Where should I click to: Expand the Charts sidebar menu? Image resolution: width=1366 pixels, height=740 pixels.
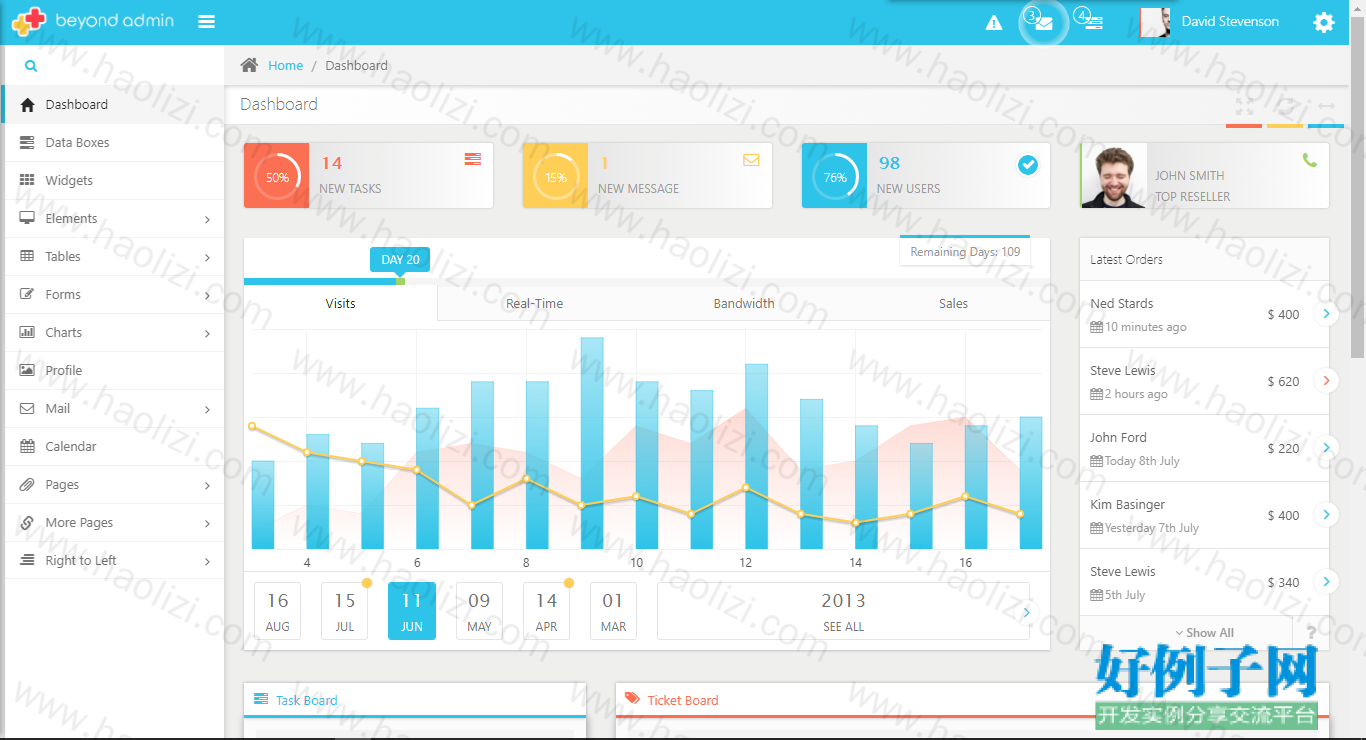tap(114, 332)
